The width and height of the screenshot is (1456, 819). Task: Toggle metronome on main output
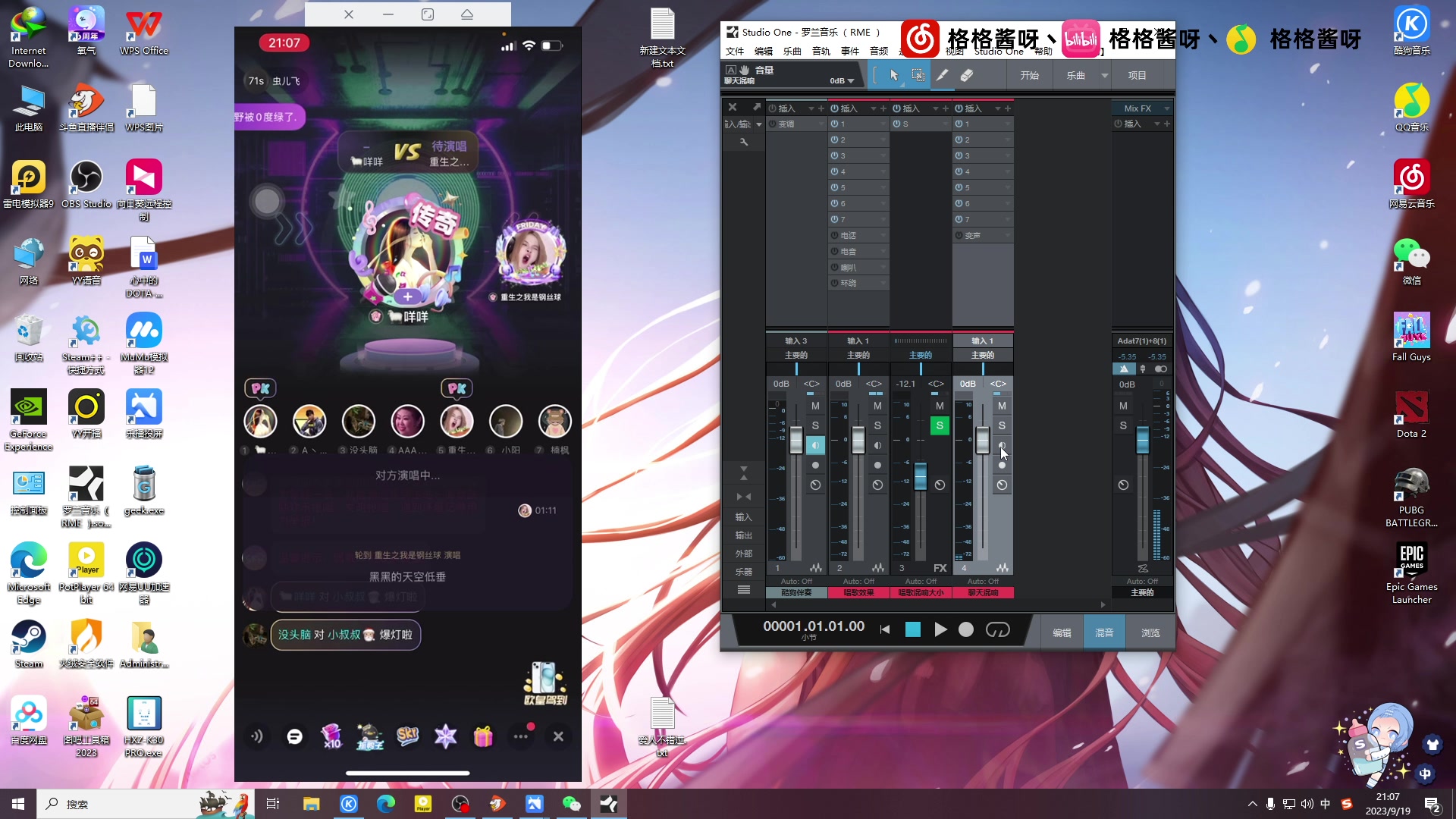coord(1124,369)
